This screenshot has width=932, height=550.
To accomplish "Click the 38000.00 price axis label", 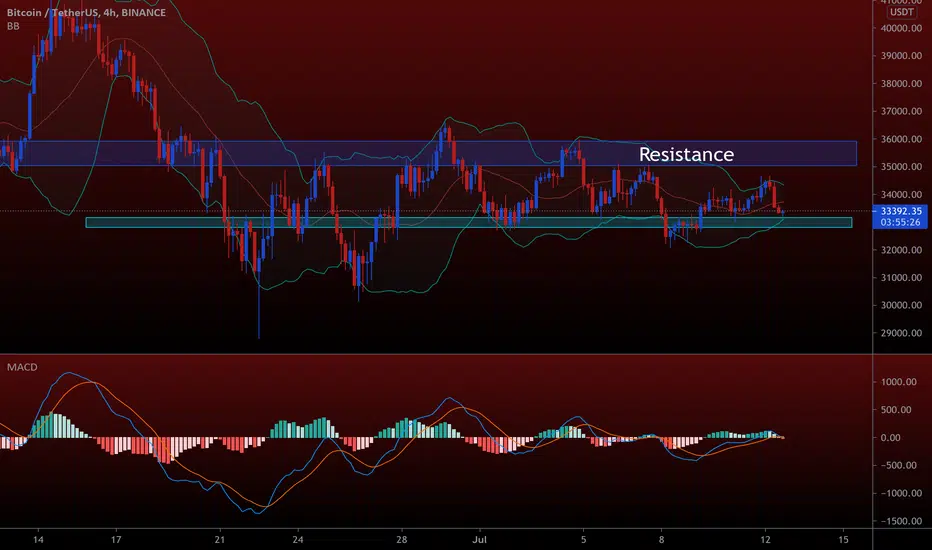I will (901, 84).
